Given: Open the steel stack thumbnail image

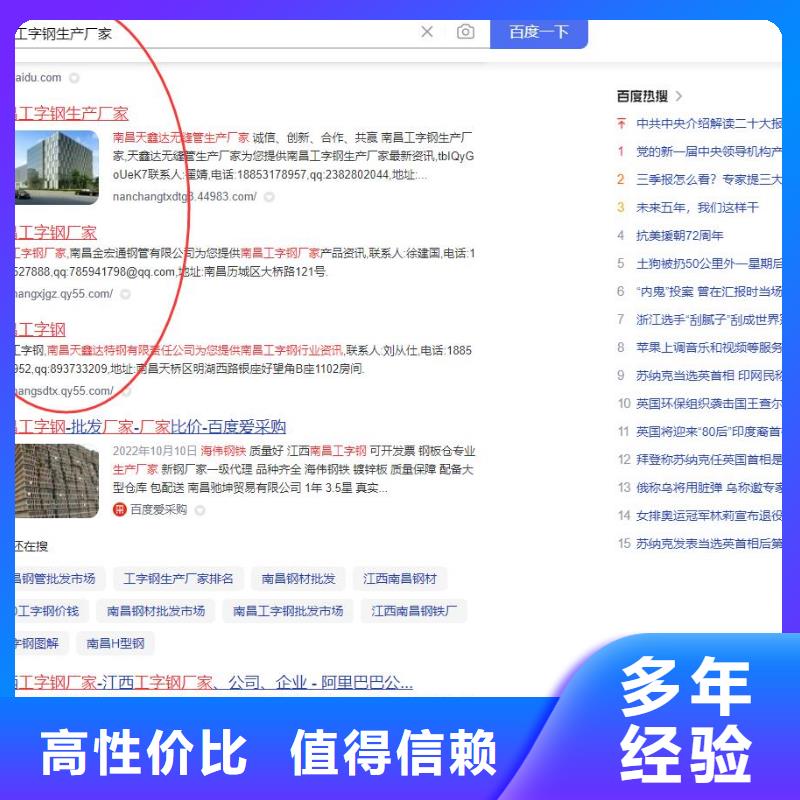Looking at the screenshot, I should (x=57, y=481).
